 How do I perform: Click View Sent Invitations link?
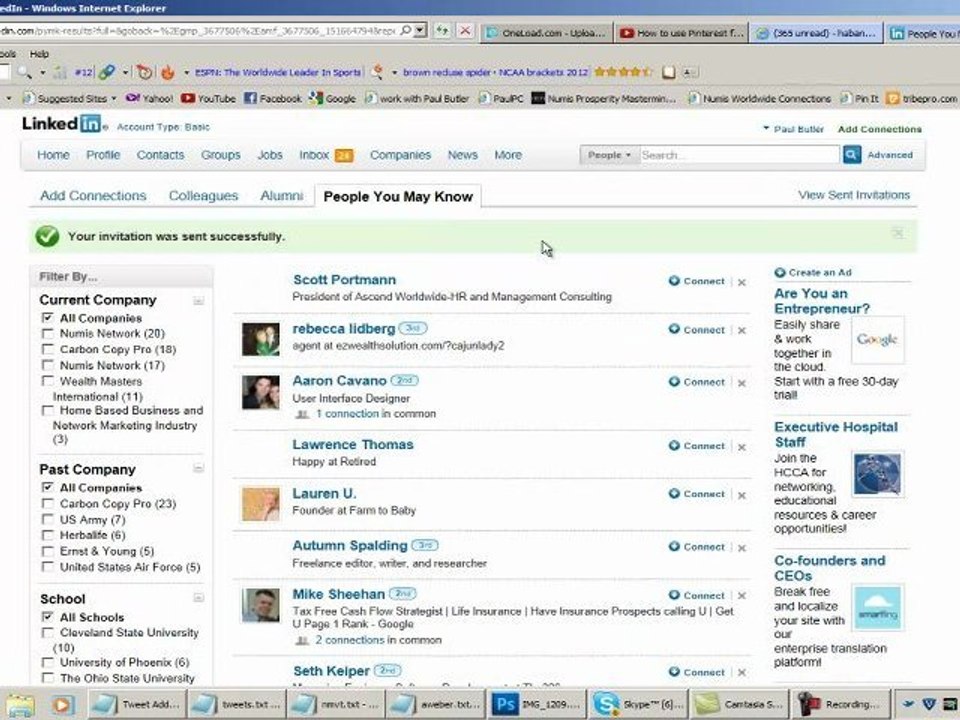[854, 195]
